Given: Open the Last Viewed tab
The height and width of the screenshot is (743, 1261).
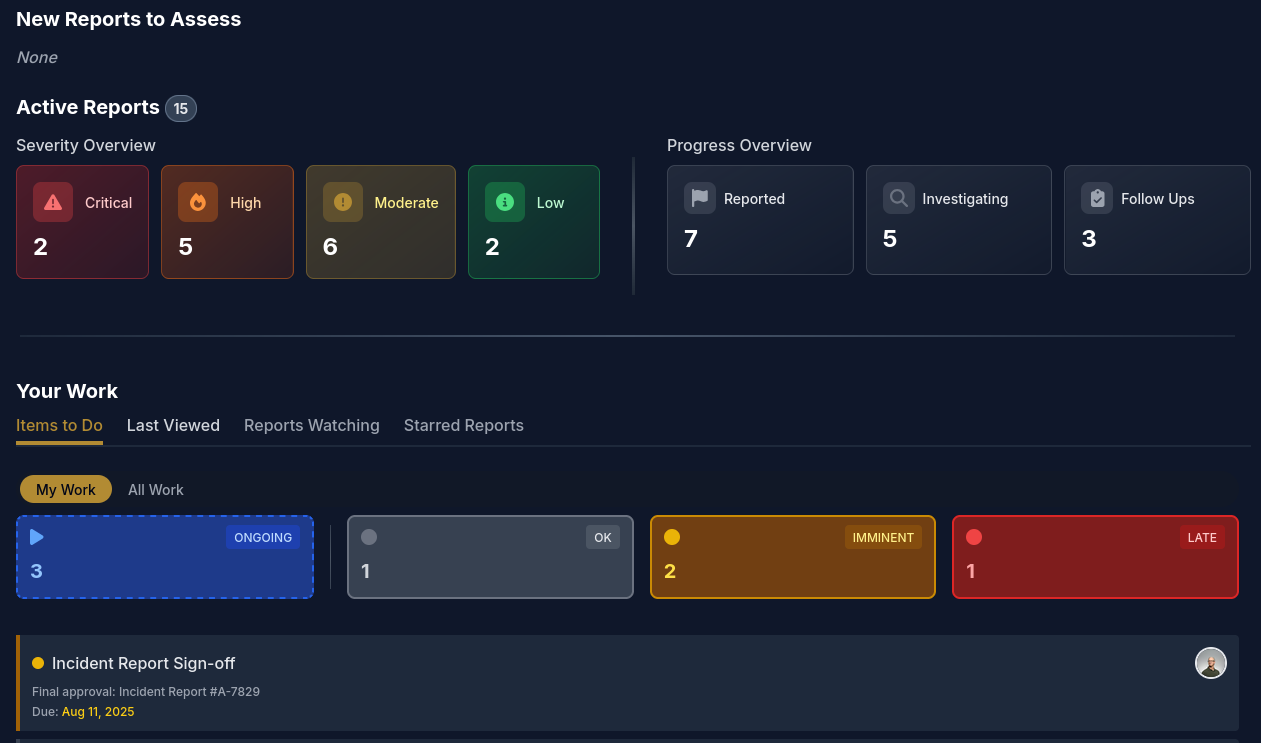Looking at the screenshot, I should pyautogui.click(x=173, y=425).
